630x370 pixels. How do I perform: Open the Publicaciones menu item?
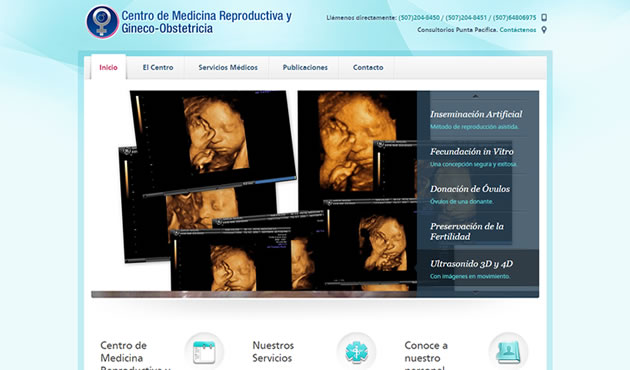[x=305, y=67]
